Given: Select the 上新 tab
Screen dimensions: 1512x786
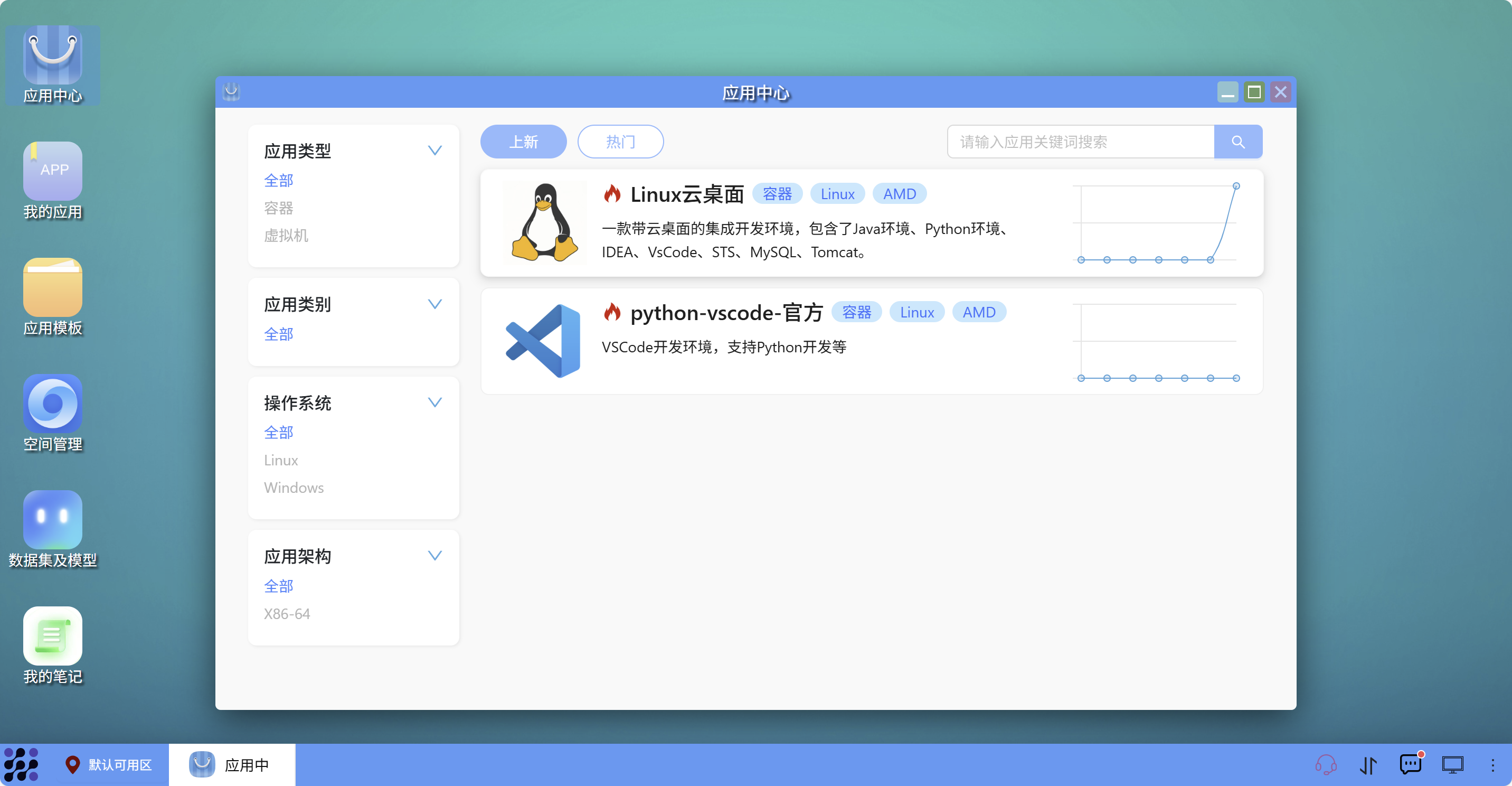Looking at the screenshot, I should 523,142.
